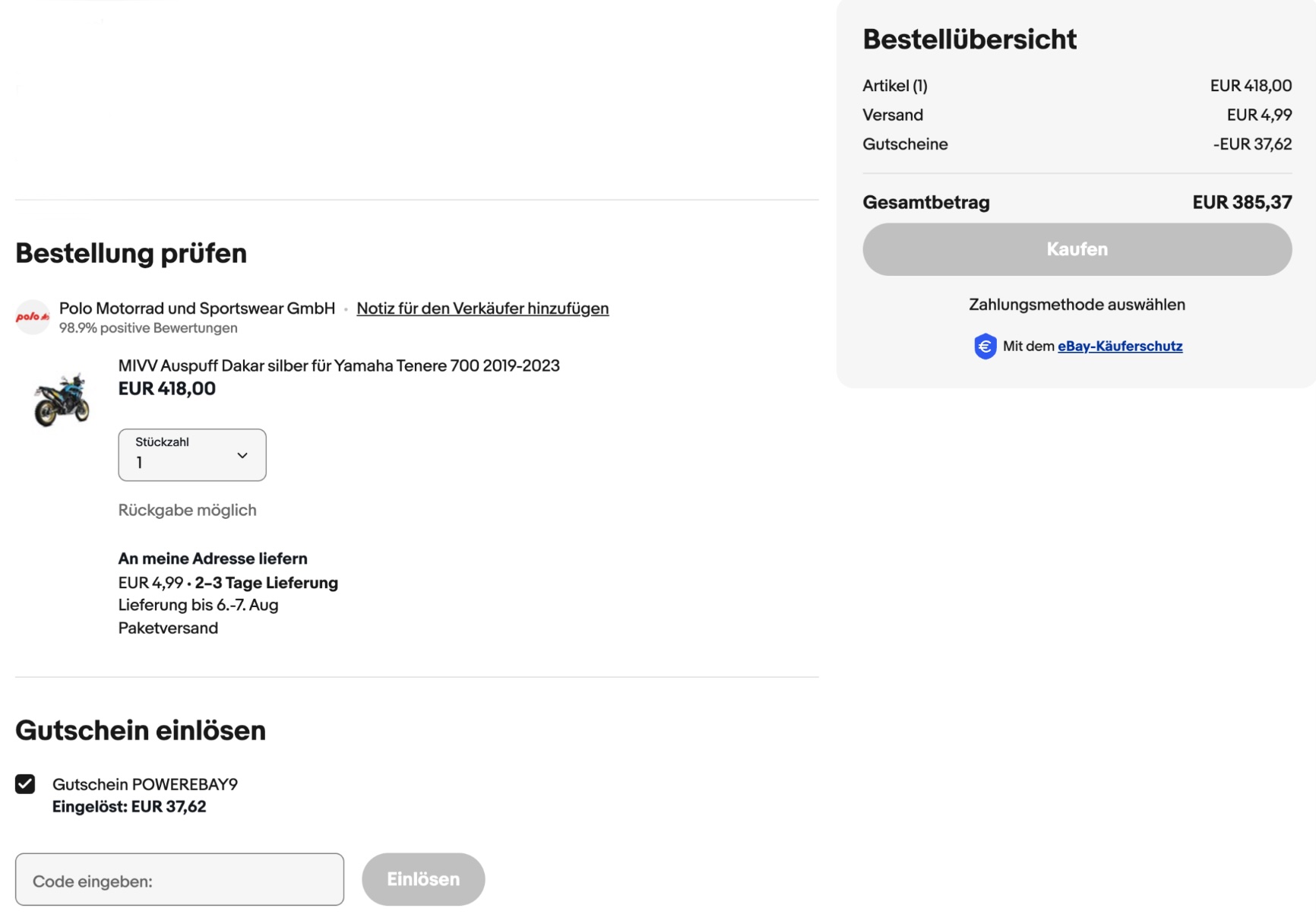Open the eBay-Käuferschutz link
The width and height of the screenshot is (1316, 924).
point(1119,346)
